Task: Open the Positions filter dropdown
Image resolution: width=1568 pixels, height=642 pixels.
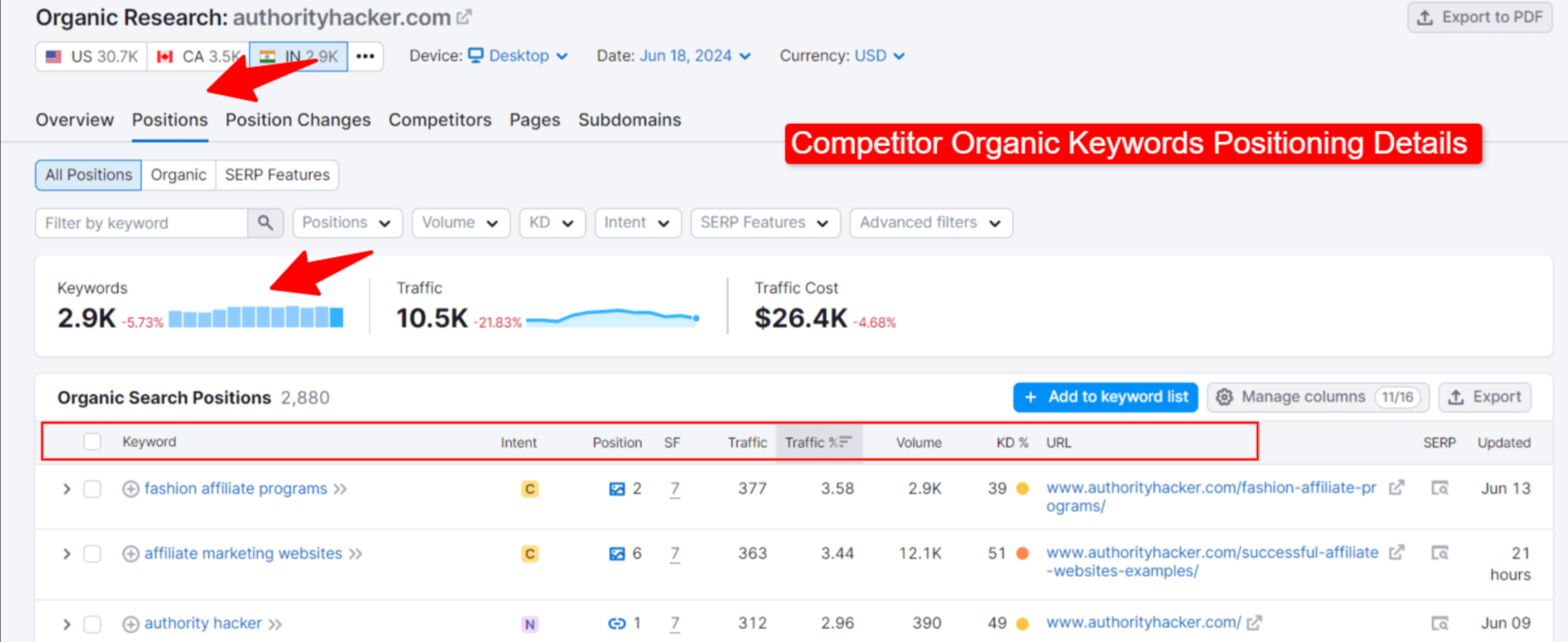Action: tap(347, 223)
